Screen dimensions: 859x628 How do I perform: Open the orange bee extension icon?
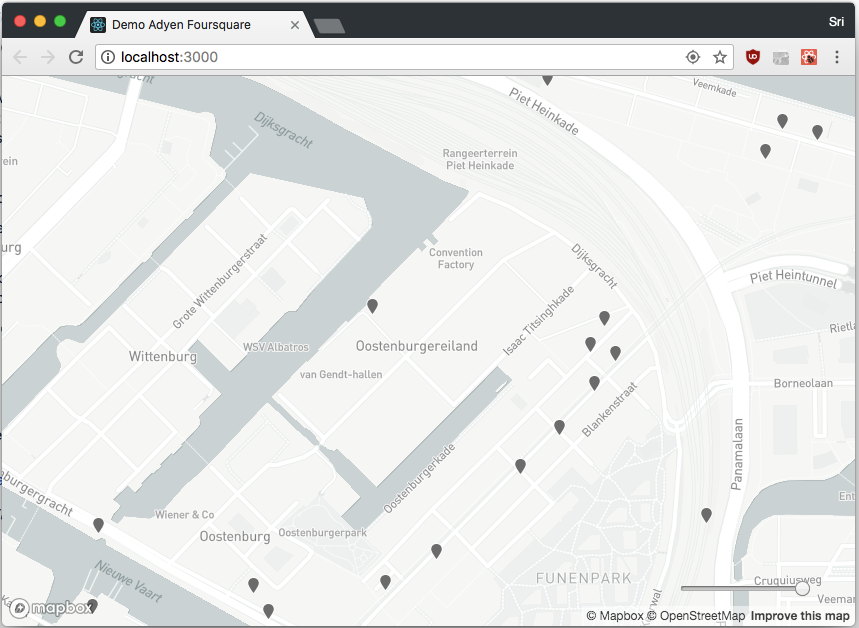(808, 57)
